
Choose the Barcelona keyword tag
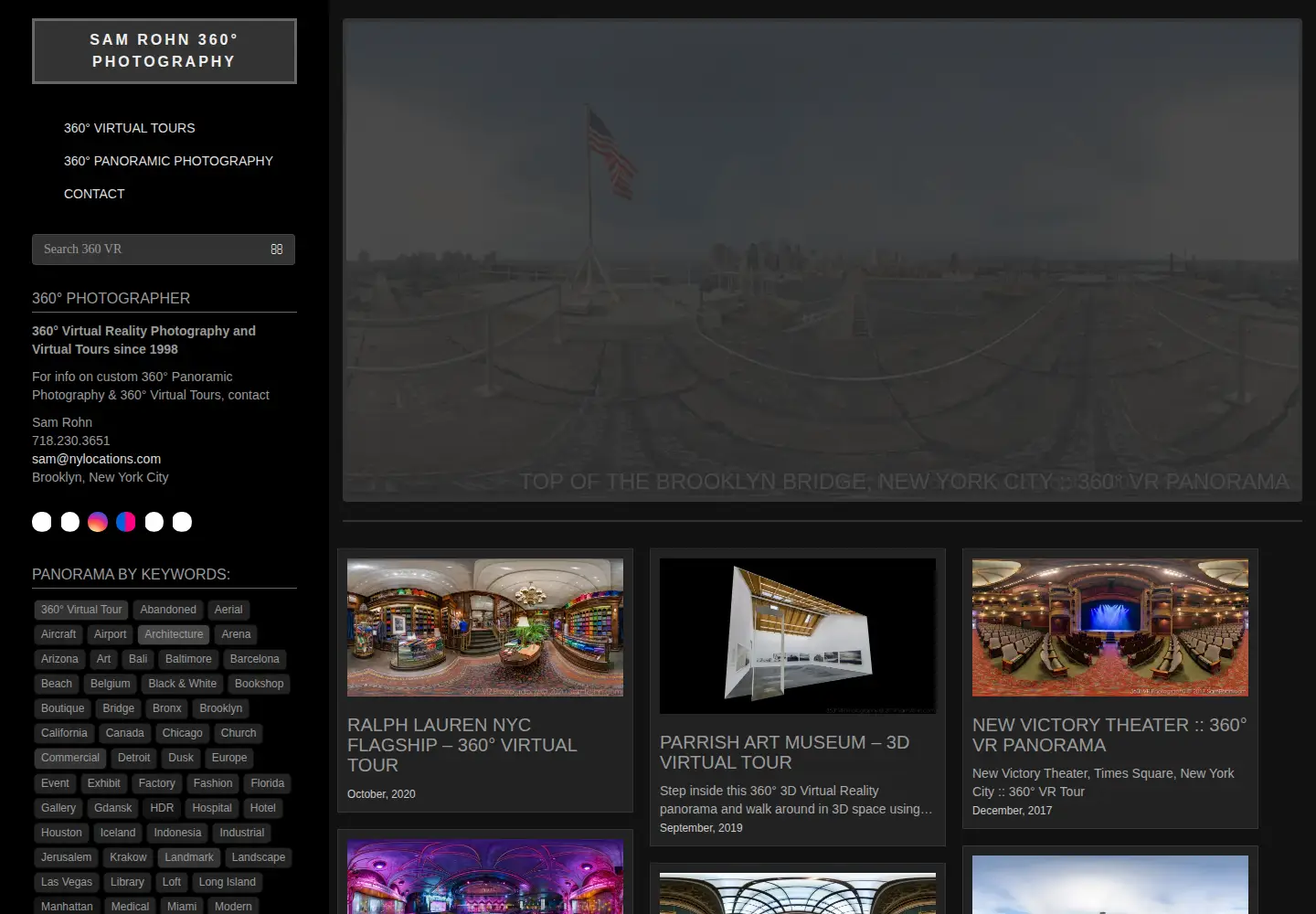(255, 659)
